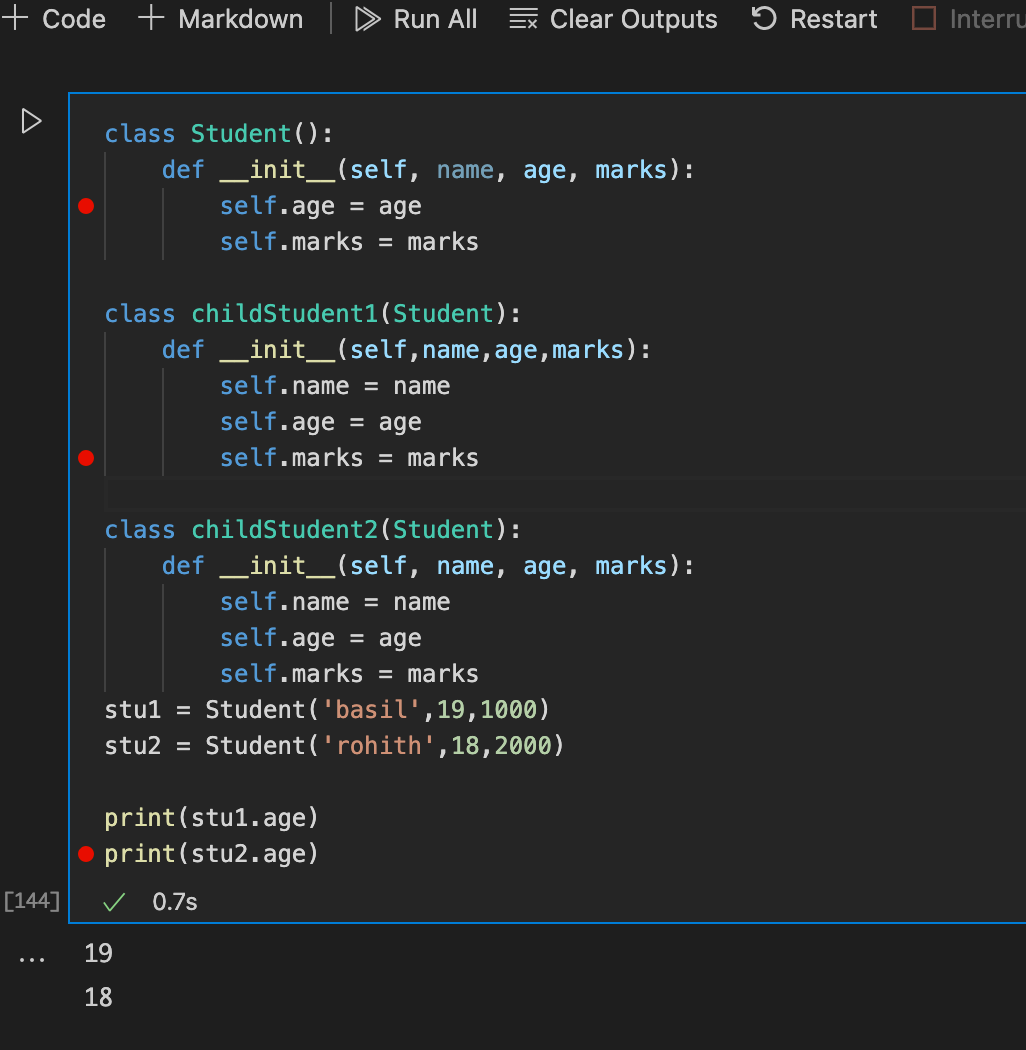
Task: Select the Run All double-arrow icon
Action: [366, 18]
